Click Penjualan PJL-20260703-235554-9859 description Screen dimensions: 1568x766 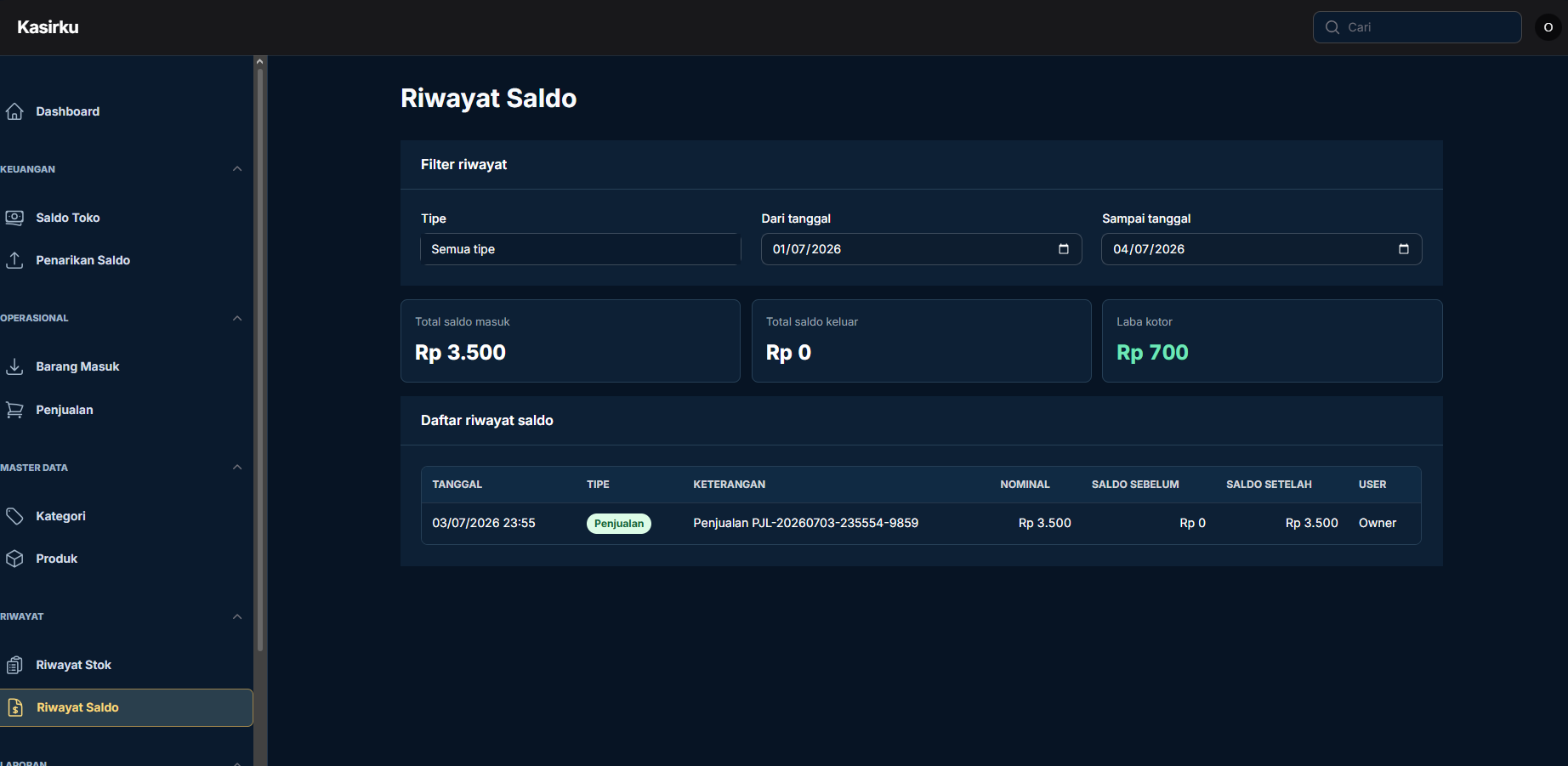805,523
